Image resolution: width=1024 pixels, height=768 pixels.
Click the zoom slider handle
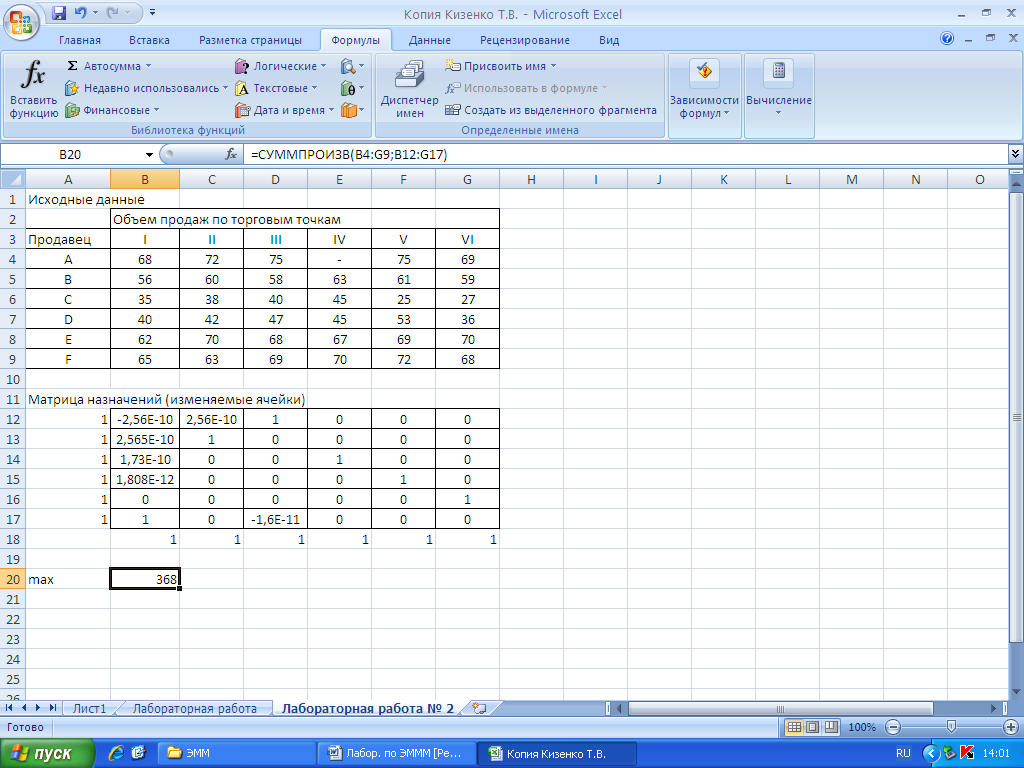[x=951, y=727]
